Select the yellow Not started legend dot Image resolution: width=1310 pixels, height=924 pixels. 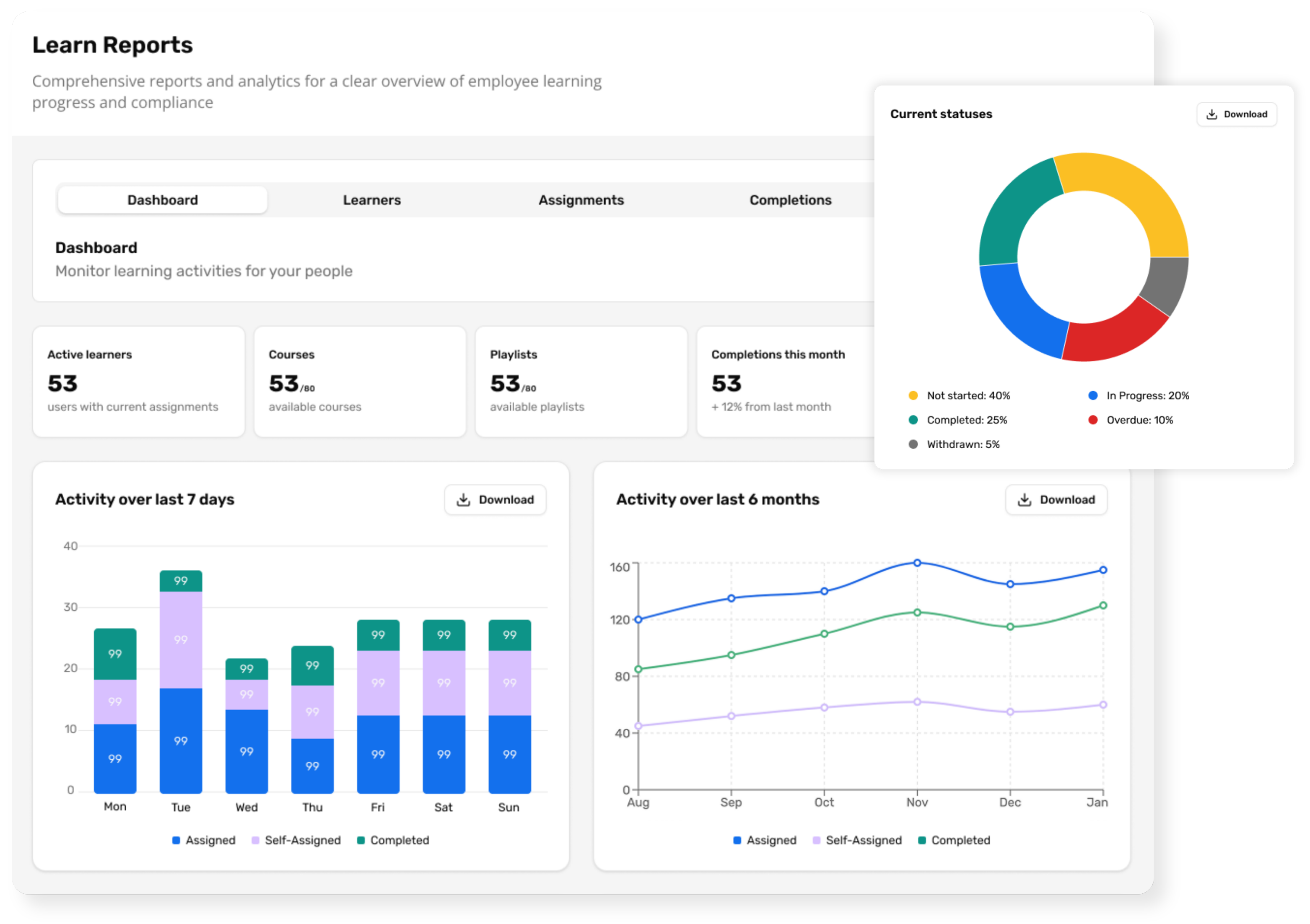tap(913, 395)
